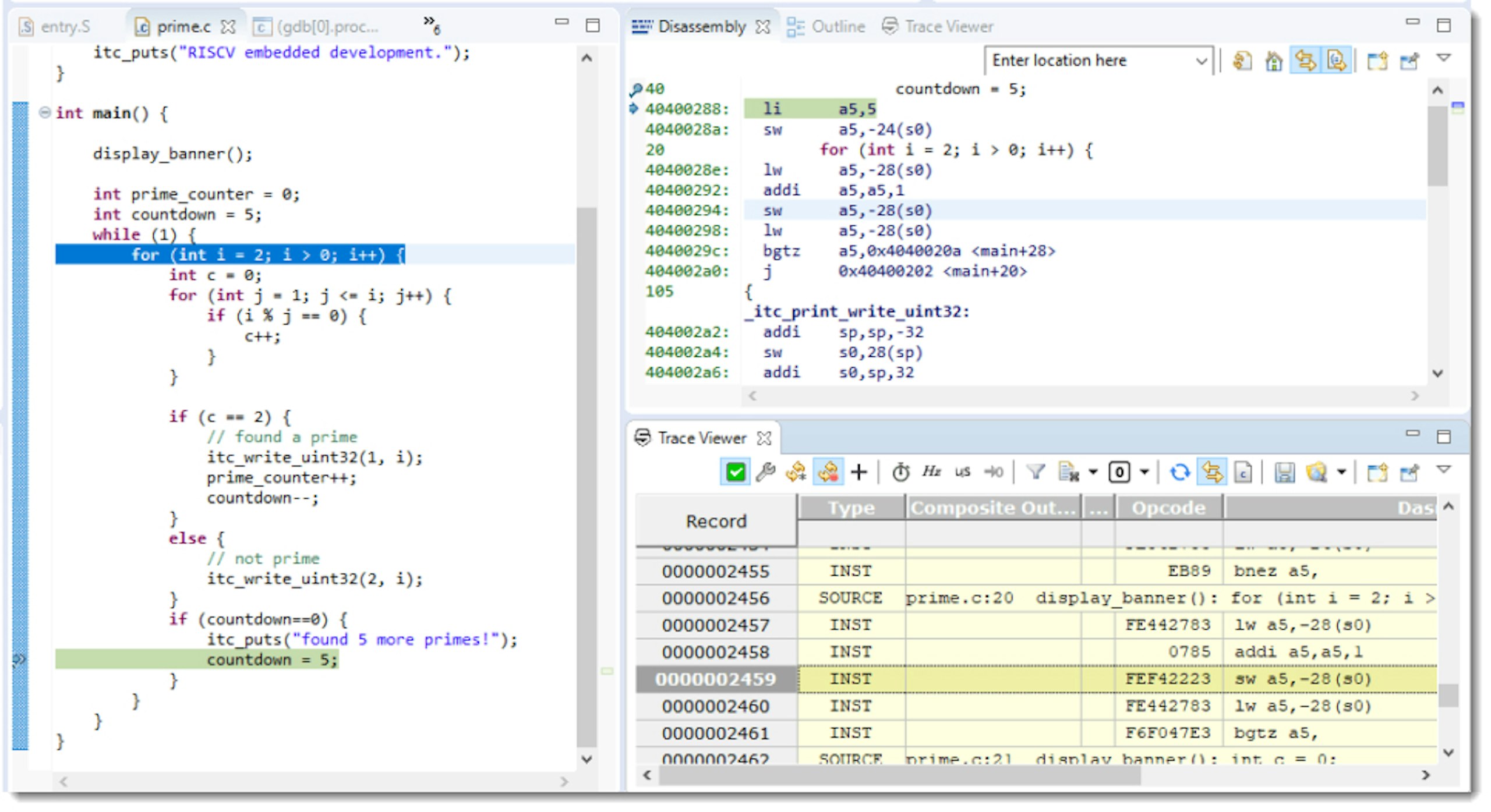Collapse the main() function fold marker
This screenshot has width=1491, height=812.
pyautogui.click(x=44, y=112)
